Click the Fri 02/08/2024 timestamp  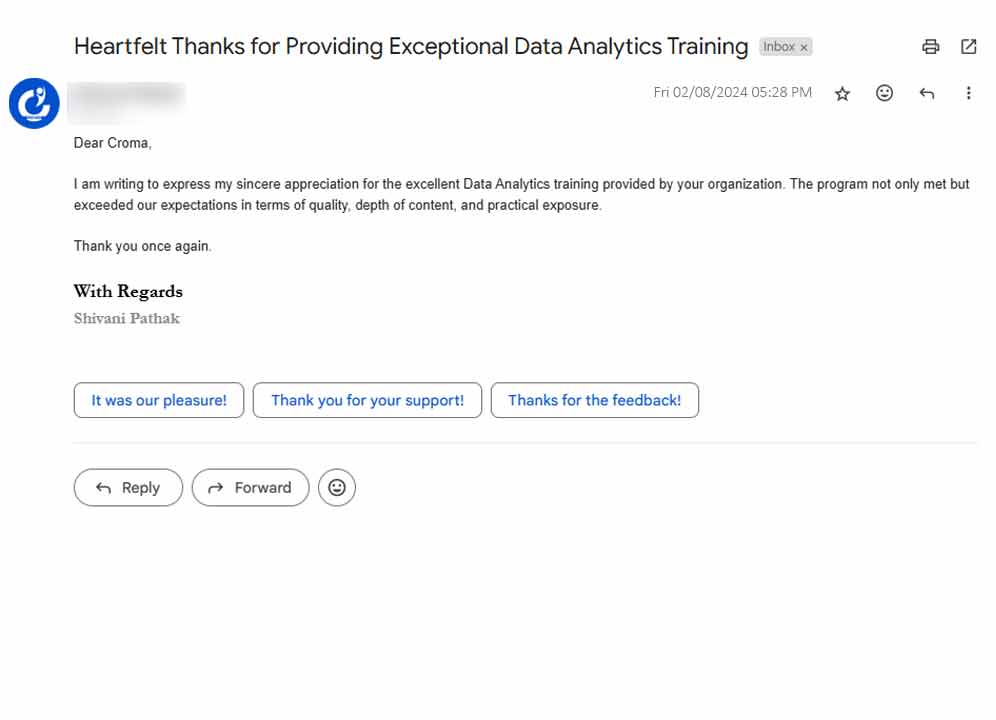click(732, 93)
